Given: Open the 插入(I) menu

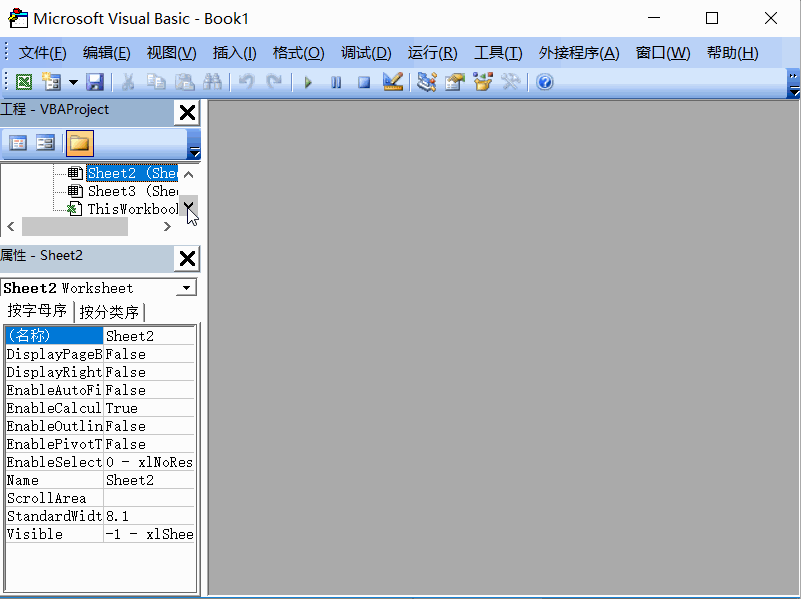Looking at the screenshot, I should pos(234,53).
